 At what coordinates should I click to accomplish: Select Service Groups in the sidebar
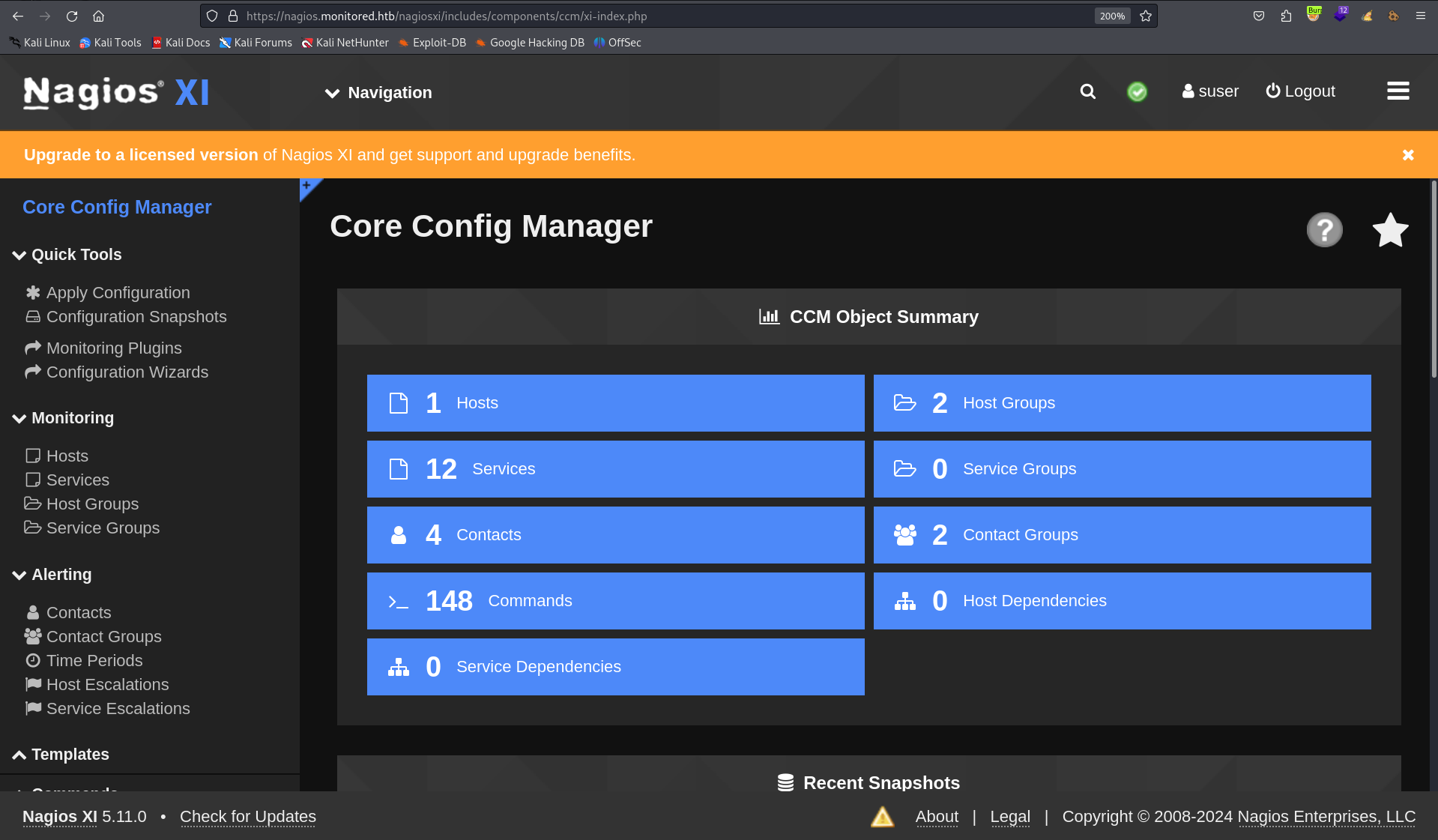(92, 528)
